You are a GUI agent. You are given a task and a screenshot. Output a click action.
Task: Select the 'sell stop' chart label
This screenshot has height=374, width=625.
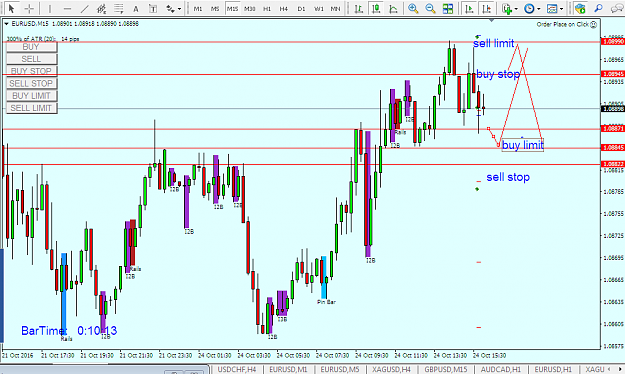click(x=508, y=177)
